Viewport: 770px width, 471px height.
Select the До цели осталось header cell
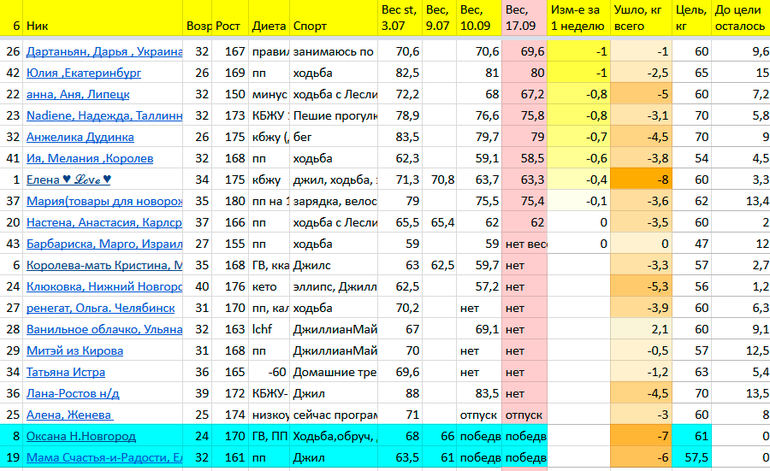point(742,16)
